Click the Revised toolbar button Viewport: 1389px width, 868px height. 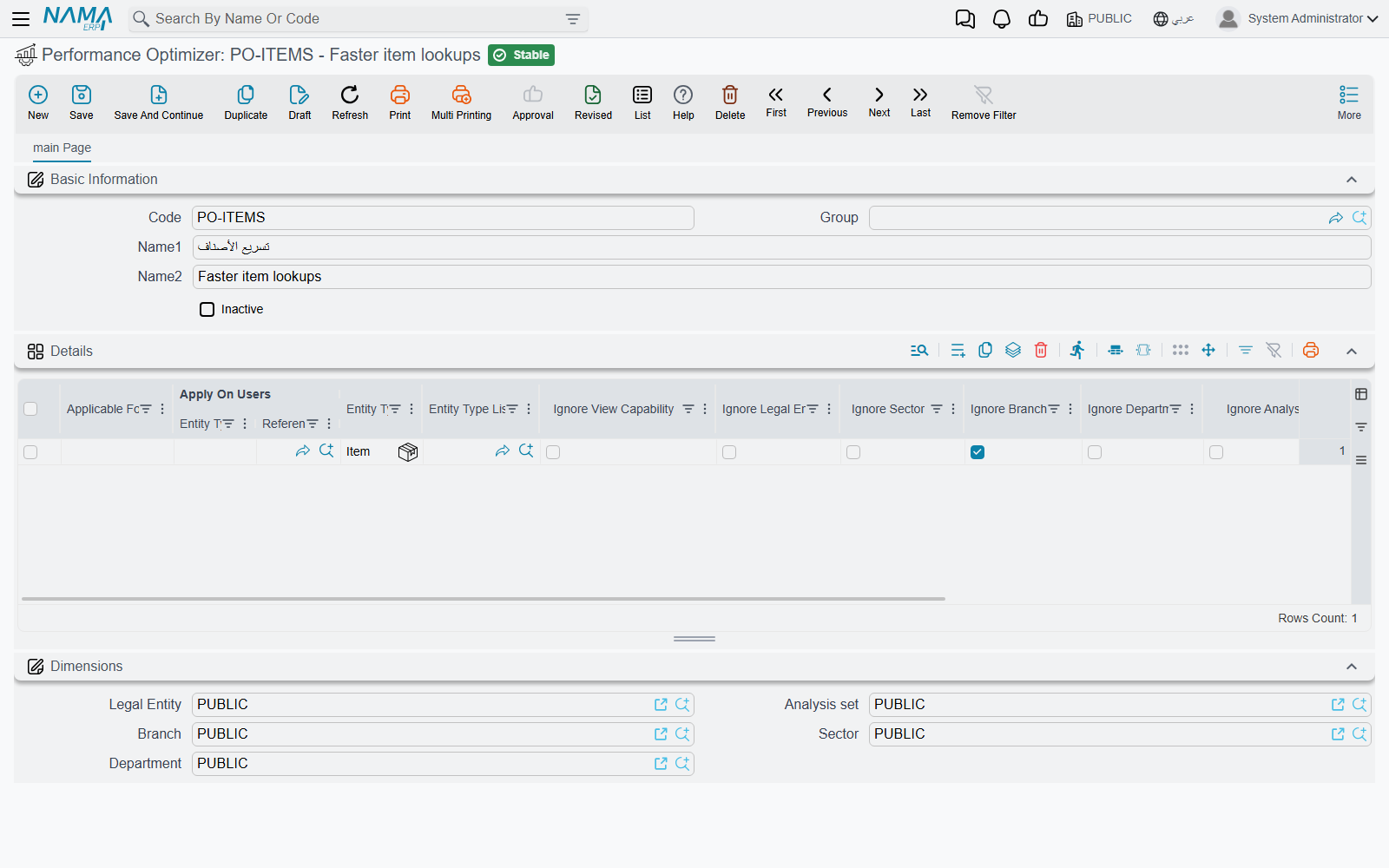[x=593, y=102]
